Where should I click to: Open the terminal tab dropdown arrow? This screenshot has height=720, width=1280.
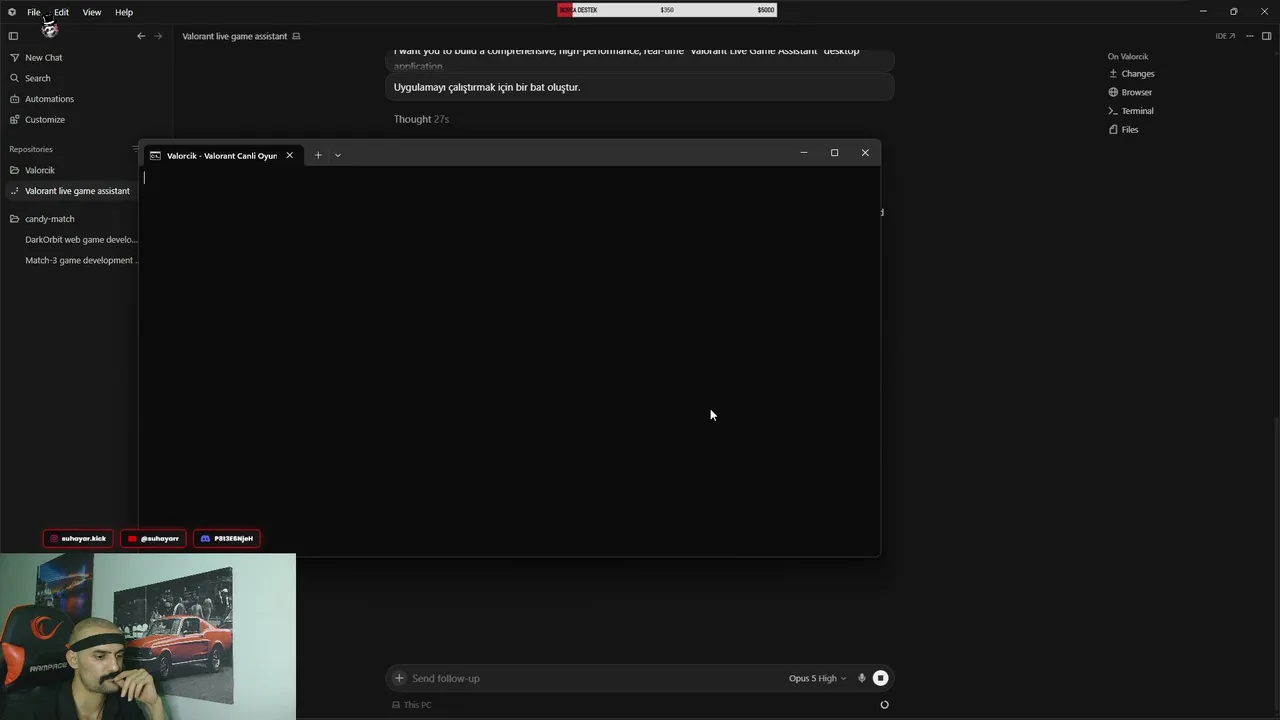coord(338,155)
